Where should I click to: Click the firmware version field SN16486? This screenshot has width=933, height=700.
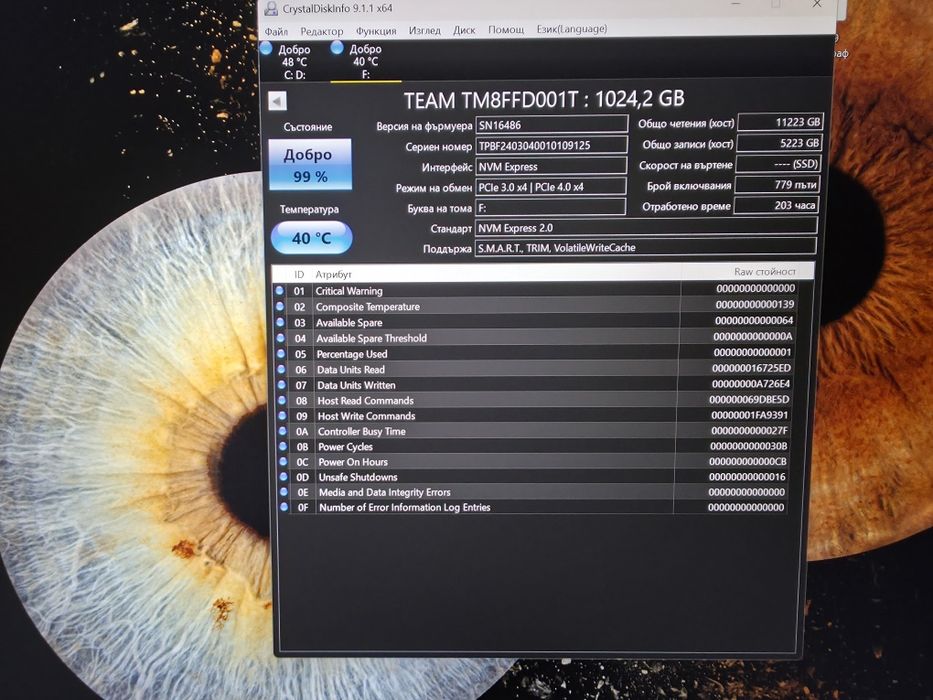click(x=552, y=124)
